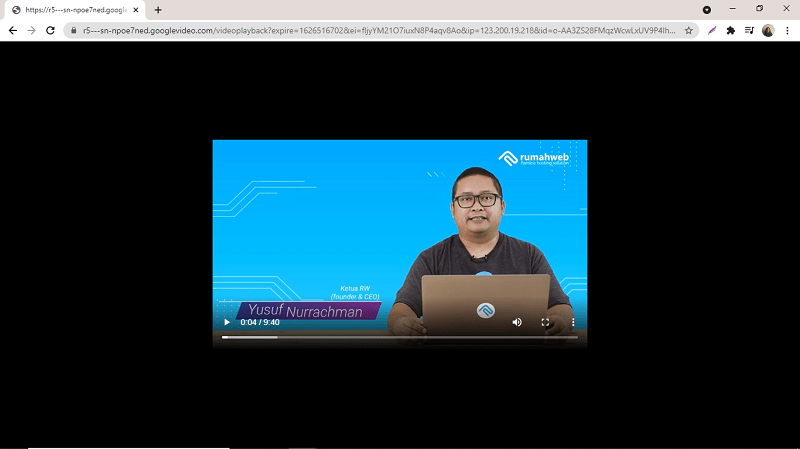The height and width of the screenshot is (449, 800).
Task: Go back to previous page
Action: point(13,31)
